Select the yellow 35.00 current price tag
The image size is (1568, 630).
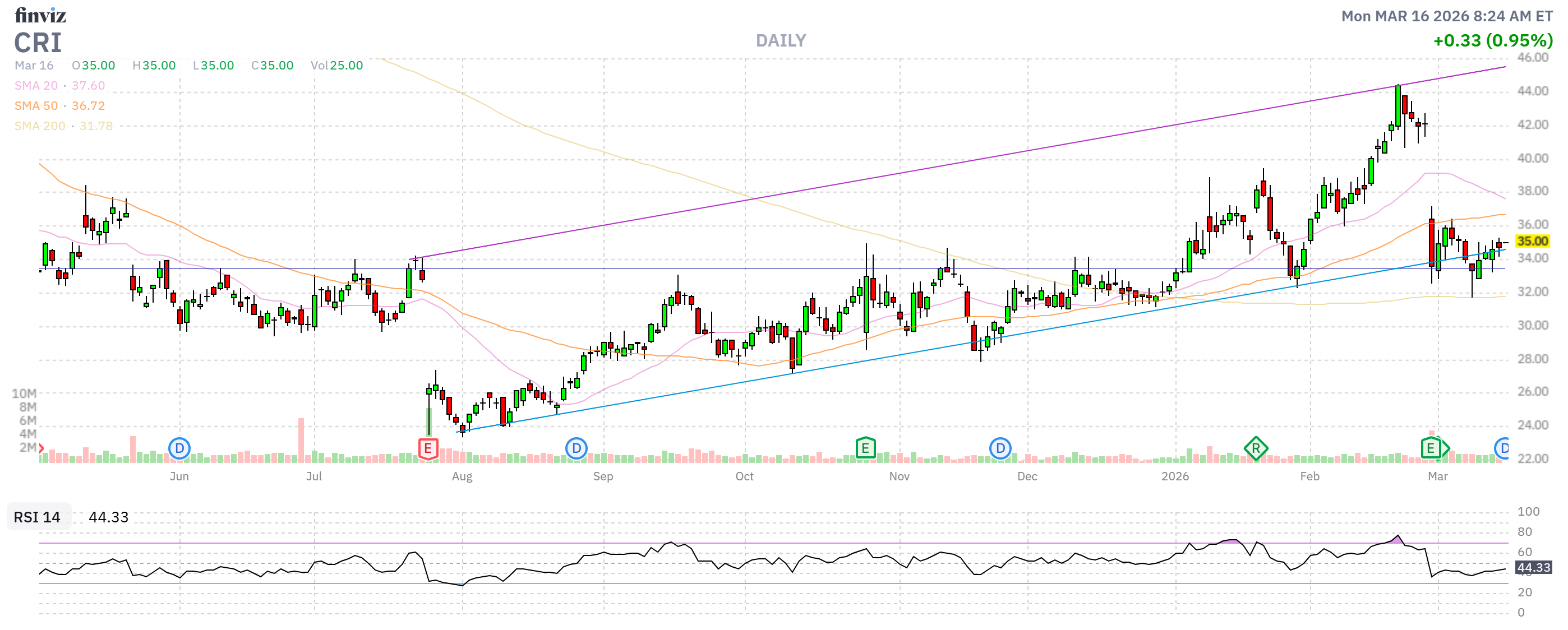pos(1532,241)
